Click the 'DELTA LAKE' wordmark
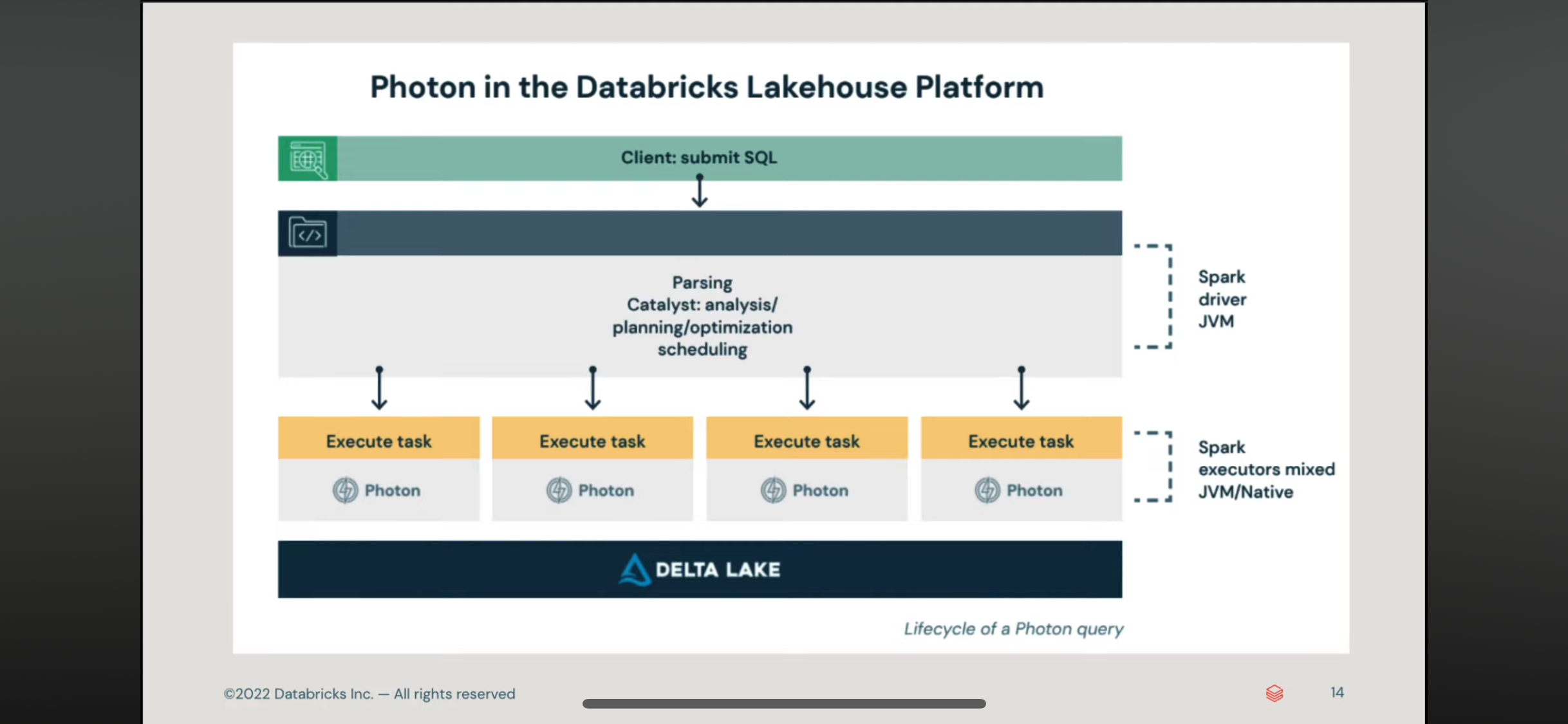Image resolution: width=1568 pixels, height=724 pixels. [x=718, y=570]
